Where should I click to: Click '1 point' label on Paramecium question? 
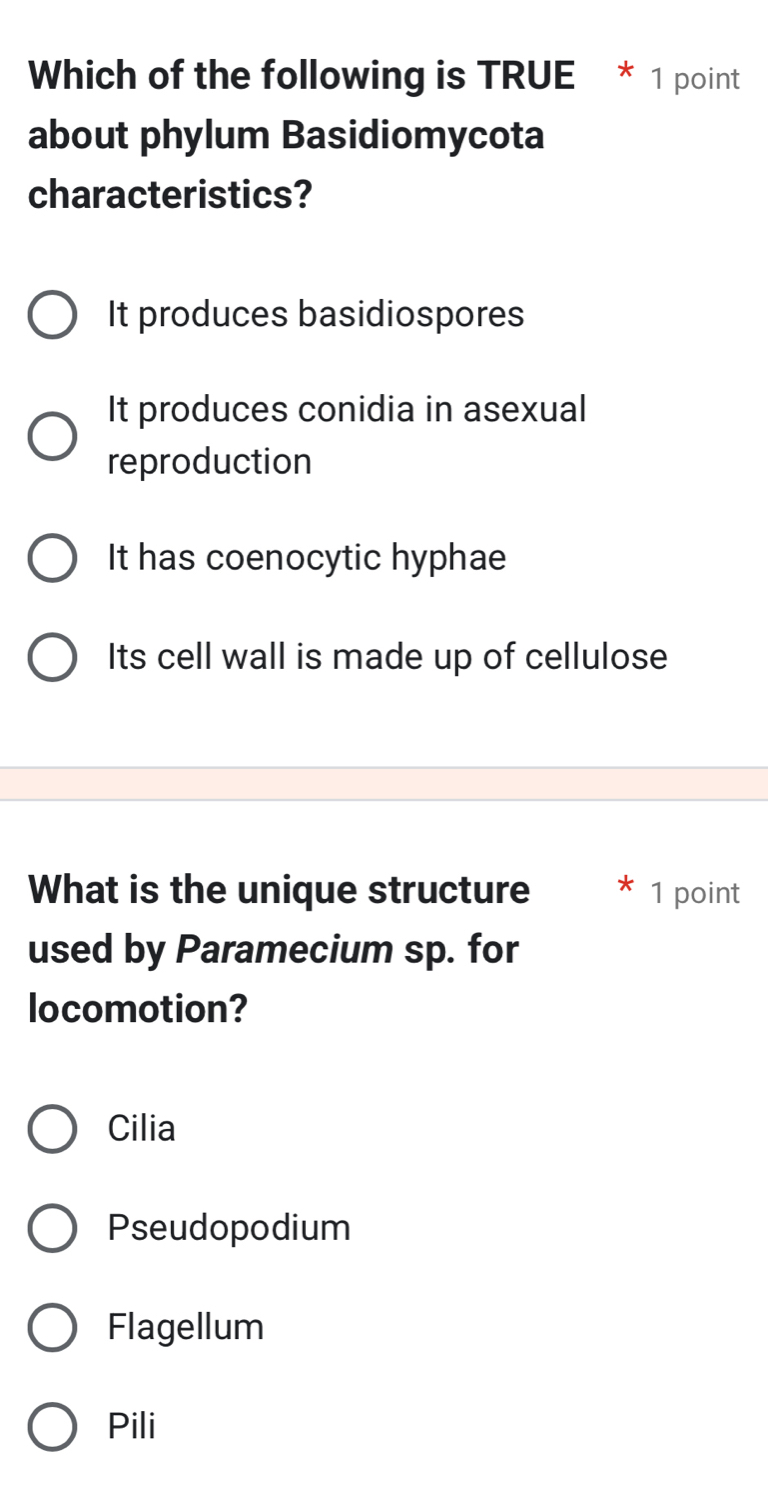695,893
